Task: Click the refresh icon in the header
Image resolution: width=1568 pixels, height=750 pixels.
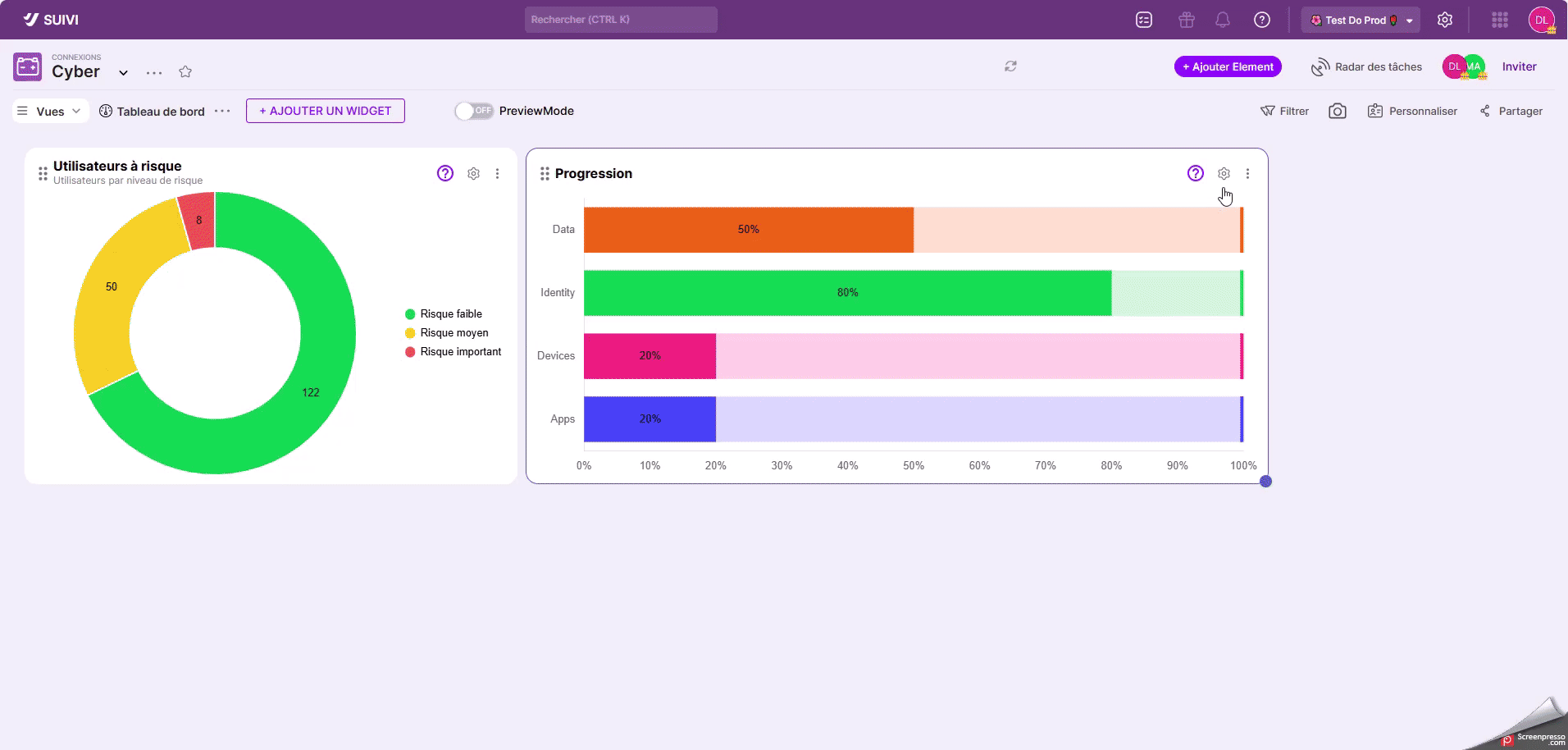Action: [x=1010, y=66]
